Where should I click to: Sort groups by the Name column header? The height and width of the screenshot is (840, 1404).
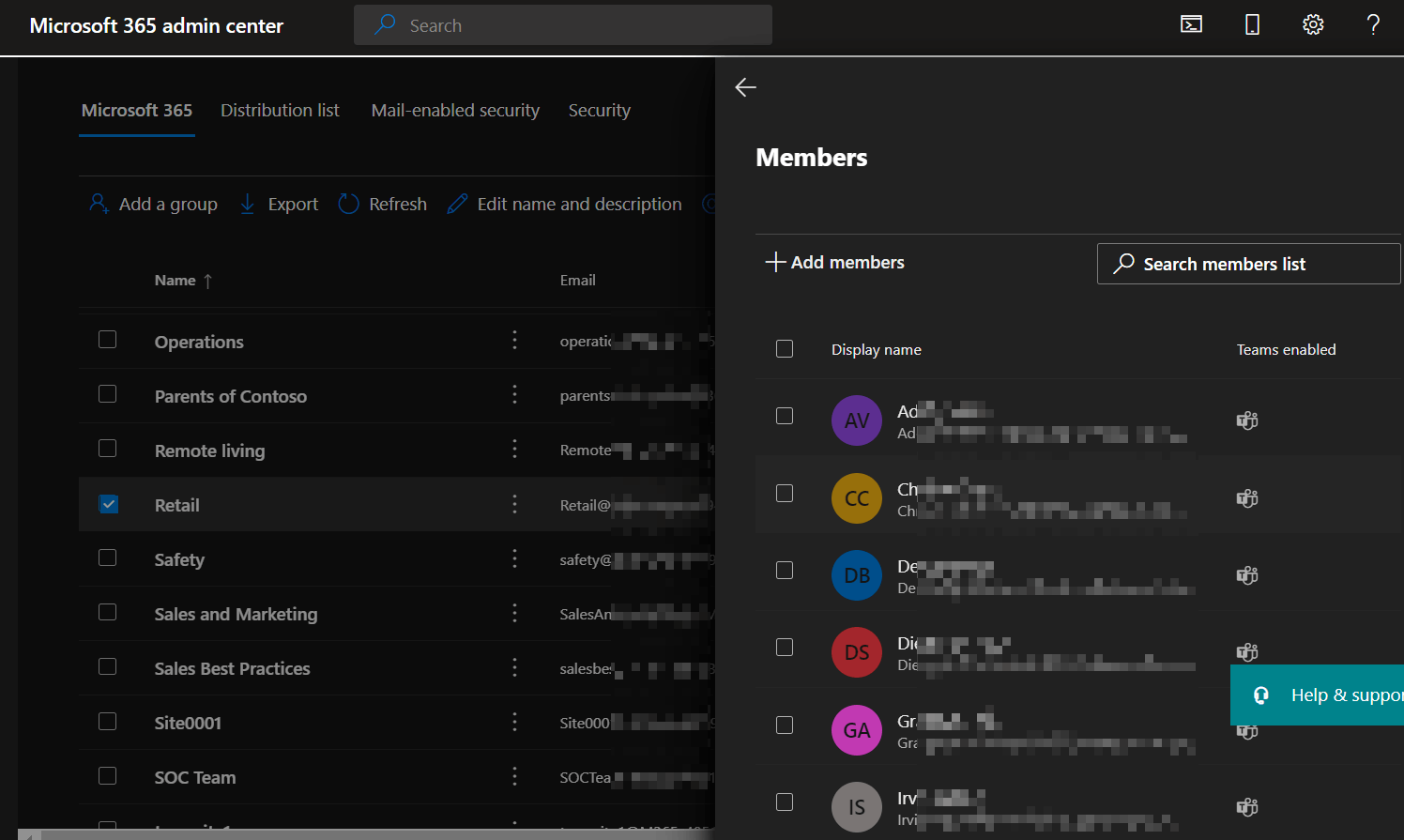click(x=184, y=280)
